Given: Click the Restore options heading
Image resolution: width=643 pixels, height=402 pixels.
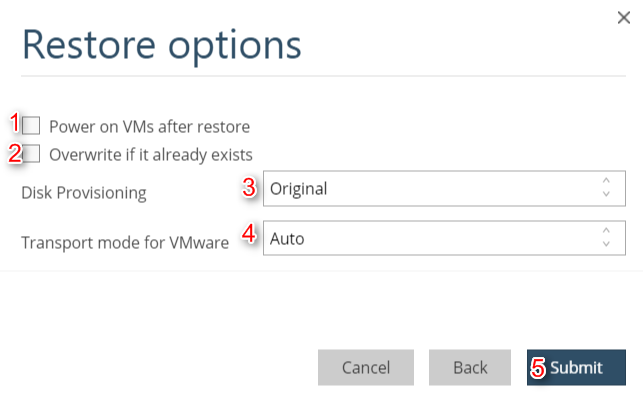Looking at the screenshot, I should click(161, 46).
